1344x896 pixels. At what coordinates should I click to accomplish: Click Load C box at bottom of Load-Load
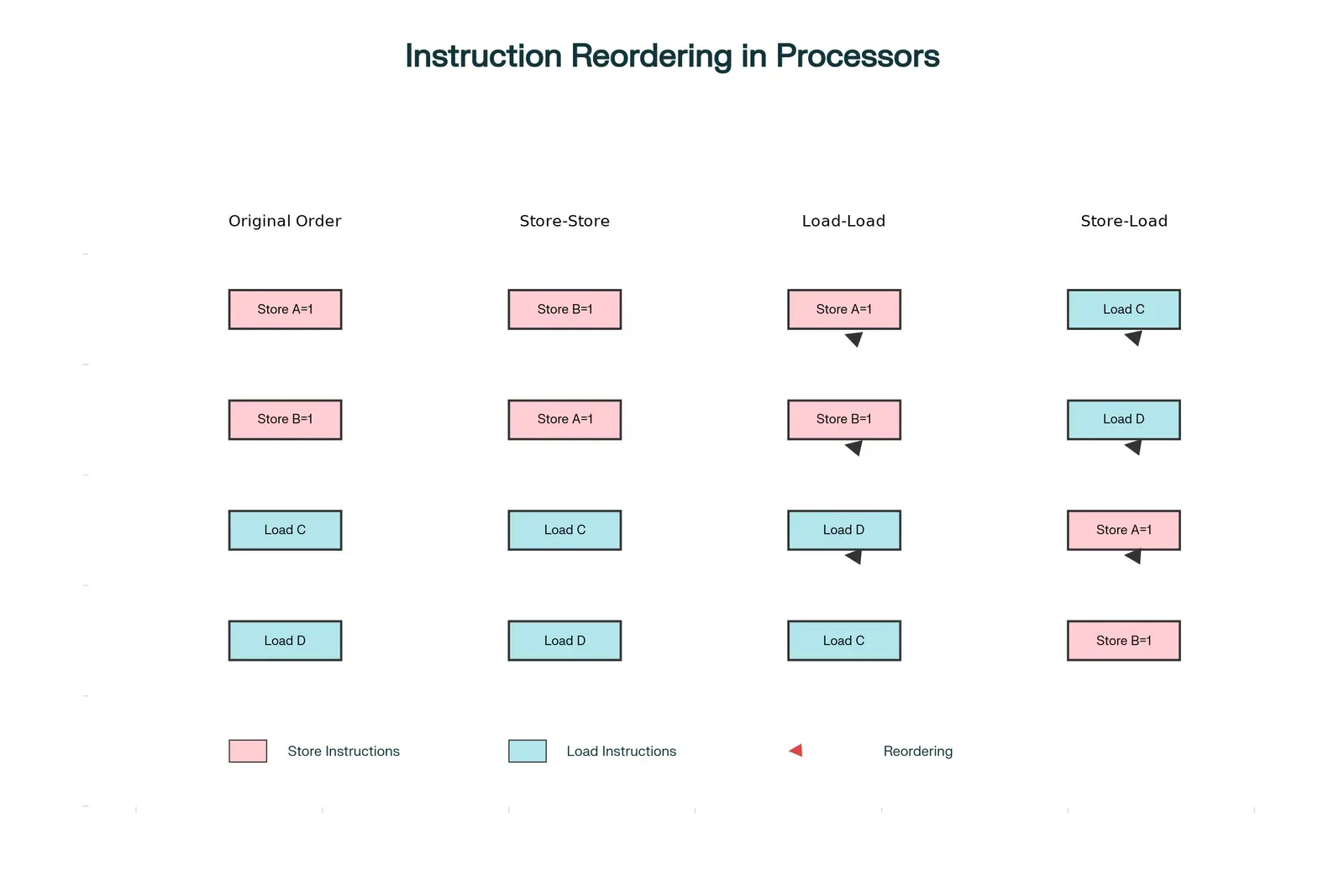click(x=844, y=641)
